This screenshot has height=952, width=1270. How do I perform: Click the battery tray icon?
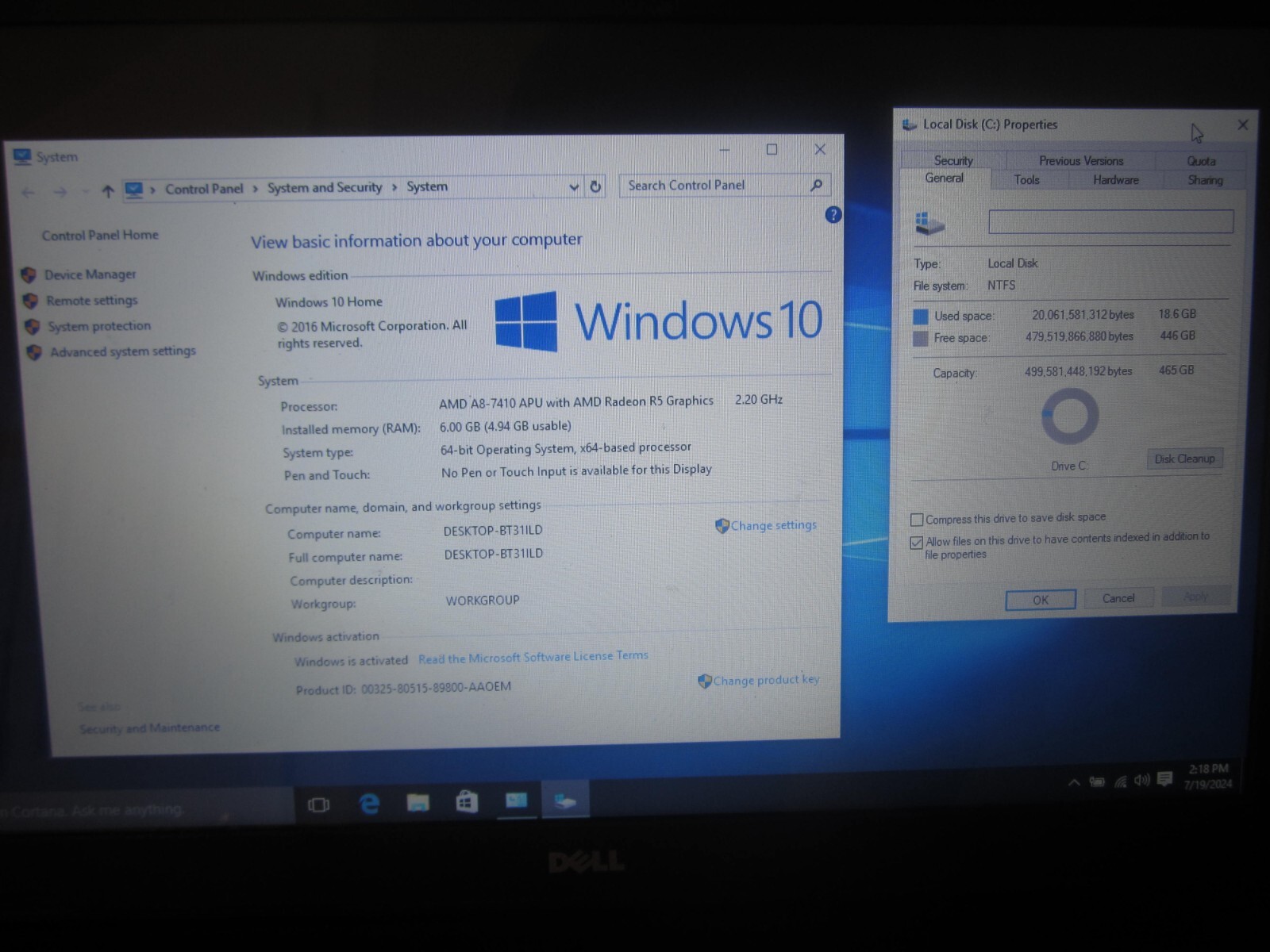[x=1097, y=781]
